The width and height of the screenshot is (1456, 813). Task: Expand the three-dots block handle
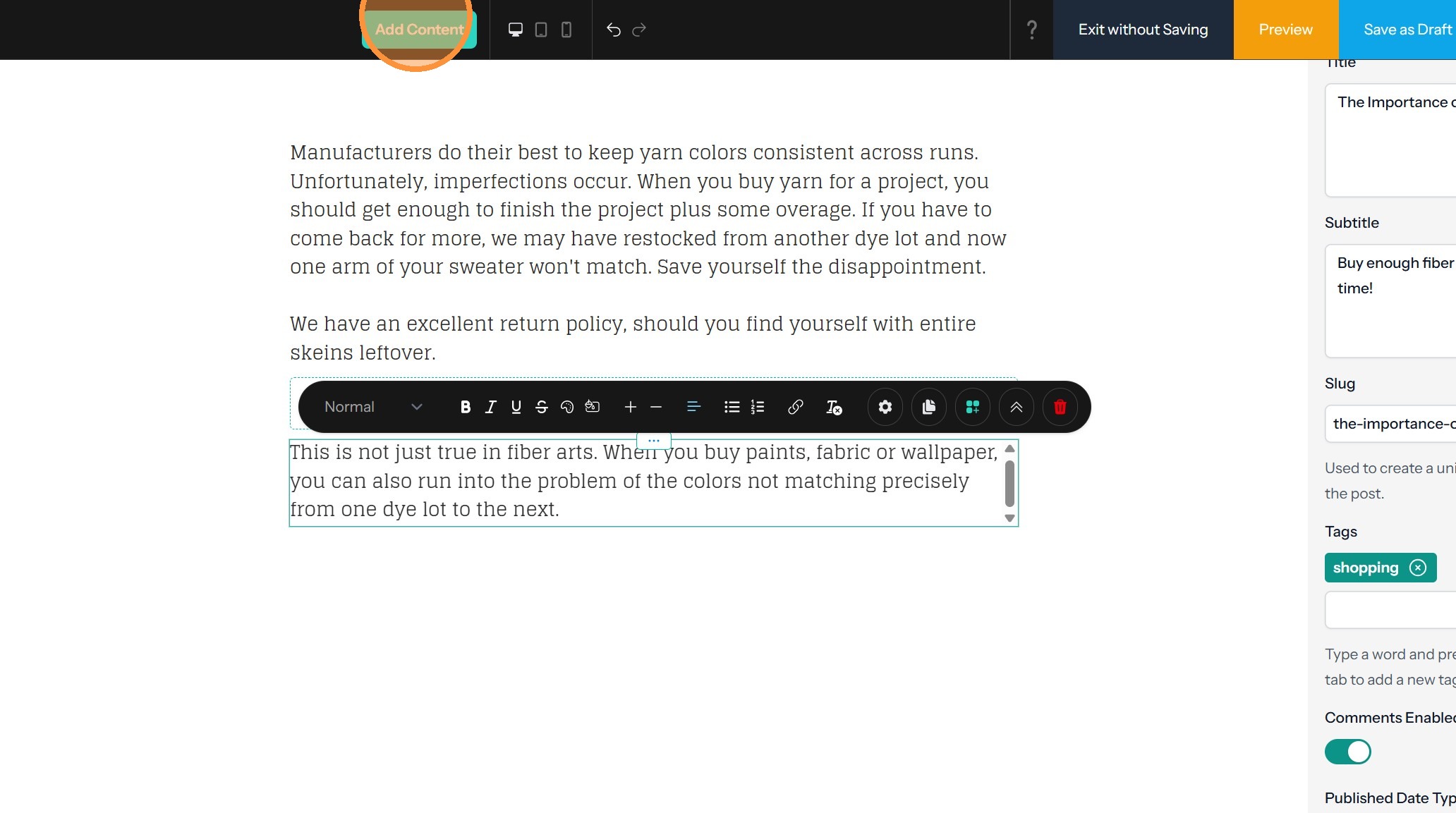coord(653,441)
